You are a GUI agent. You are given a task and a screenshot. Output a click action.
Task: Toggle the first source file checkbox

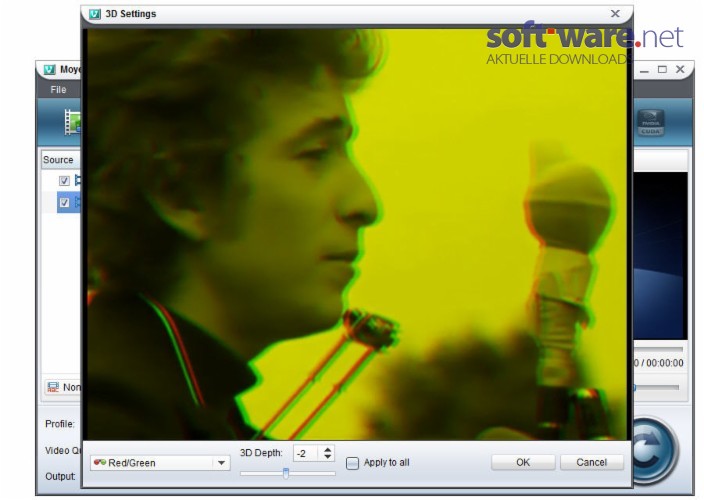pos(64,181)
